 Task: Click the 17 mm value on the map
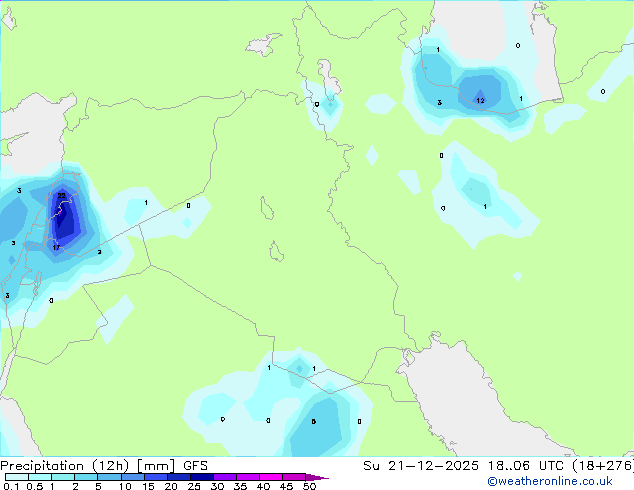click(56, 247)
